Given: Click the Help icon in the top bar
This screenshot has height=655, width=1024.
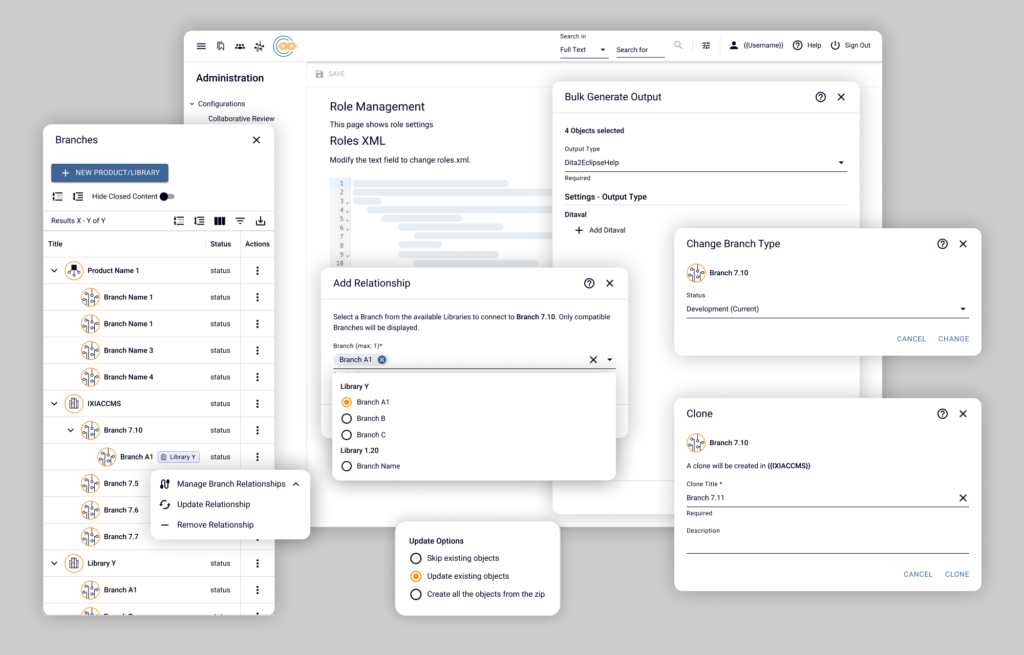Looking at the screenshot, I should coord(797,45).
